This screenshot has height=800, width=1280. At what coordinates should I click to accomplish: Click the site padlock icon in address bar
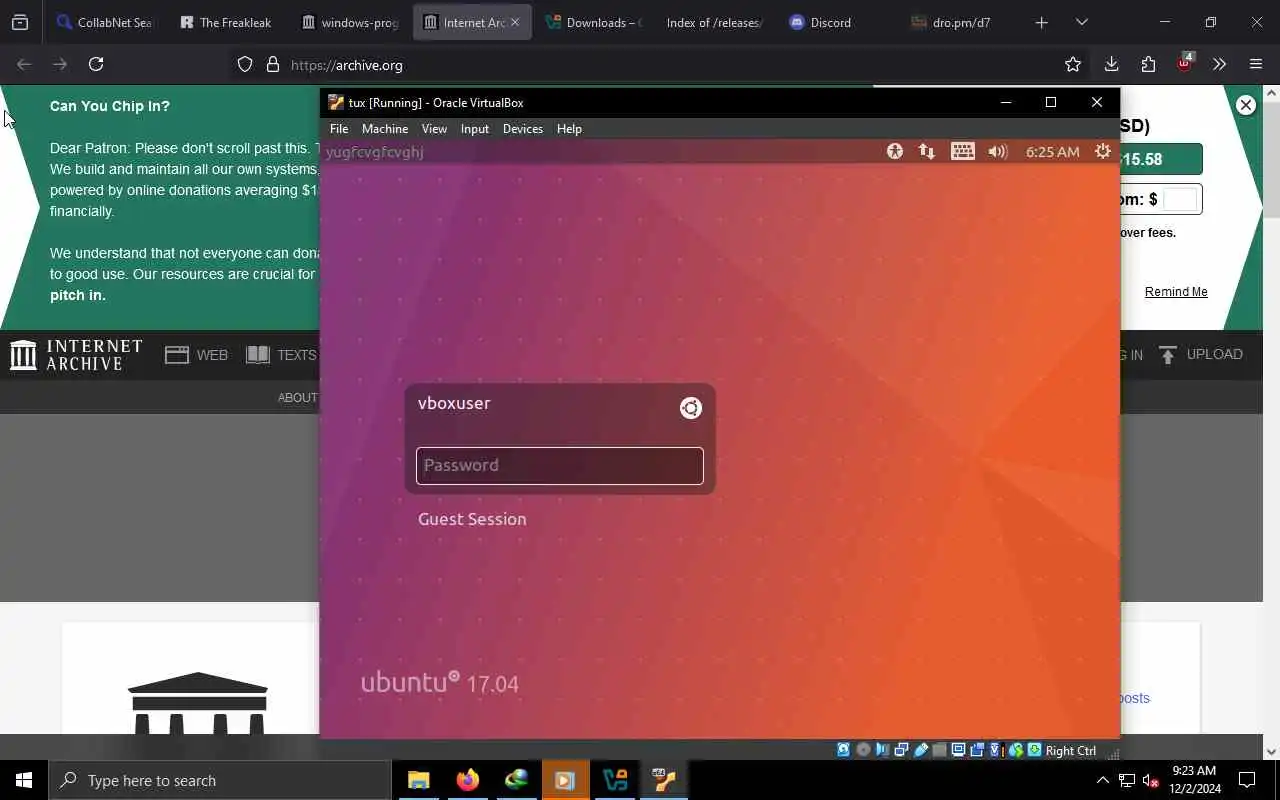point(272,64)
